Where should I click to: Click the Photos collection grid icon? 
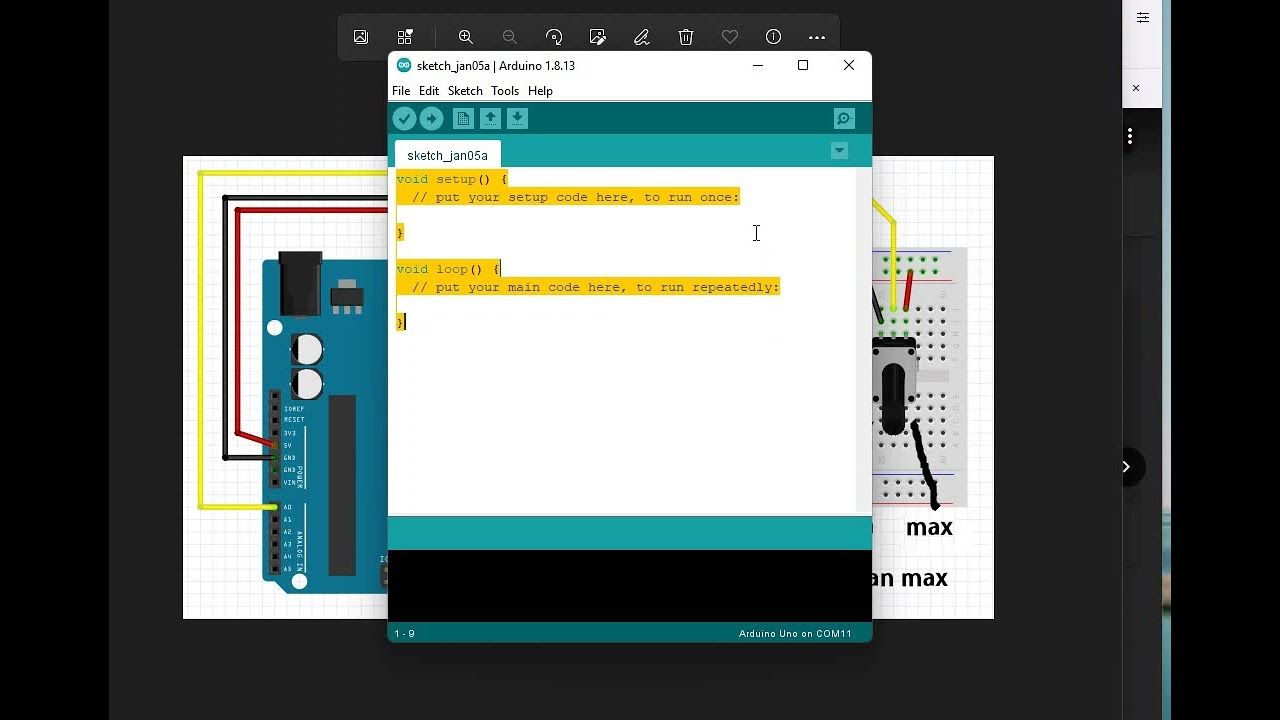(405, 37)
